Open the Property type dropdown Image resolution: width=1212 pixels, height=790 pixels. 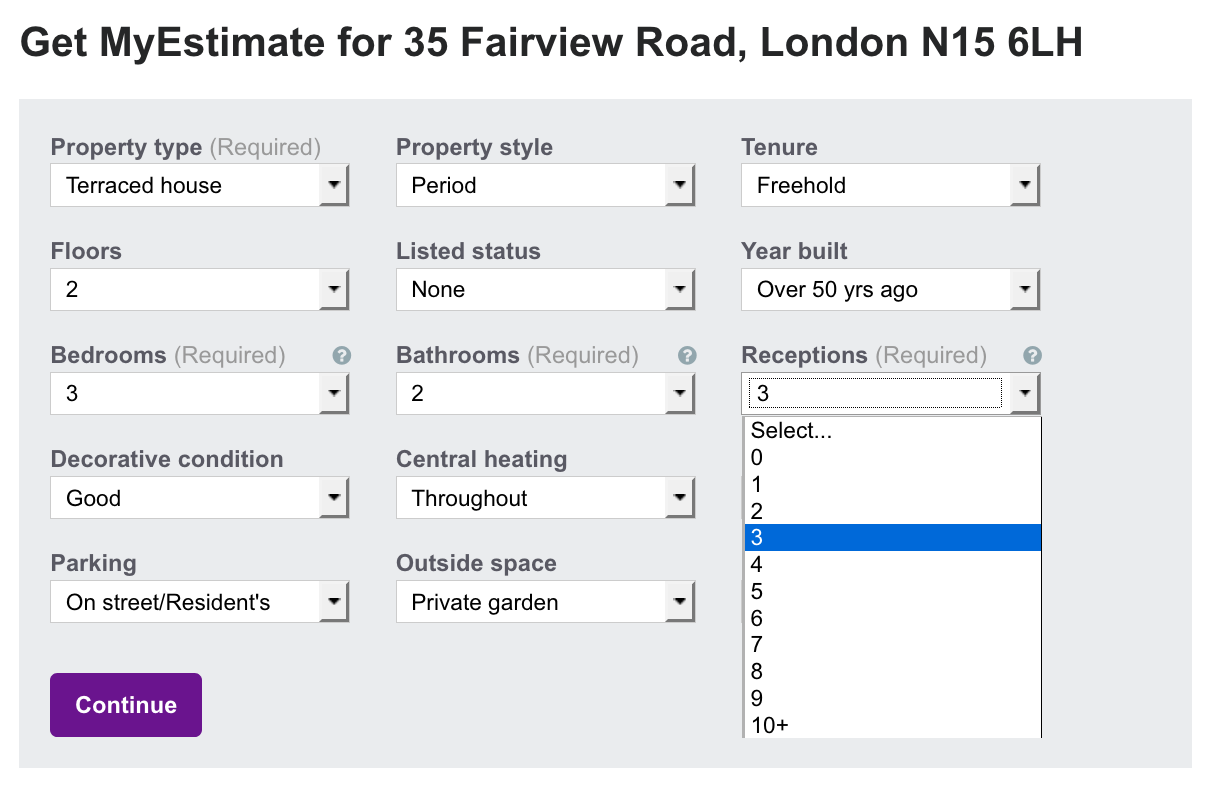coord(200,186)
